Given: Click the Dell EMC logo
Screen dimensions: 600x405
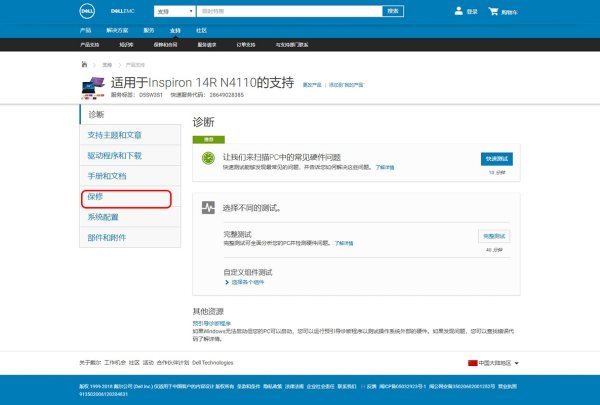Looking at the screenshot, I should click(122, 11).
